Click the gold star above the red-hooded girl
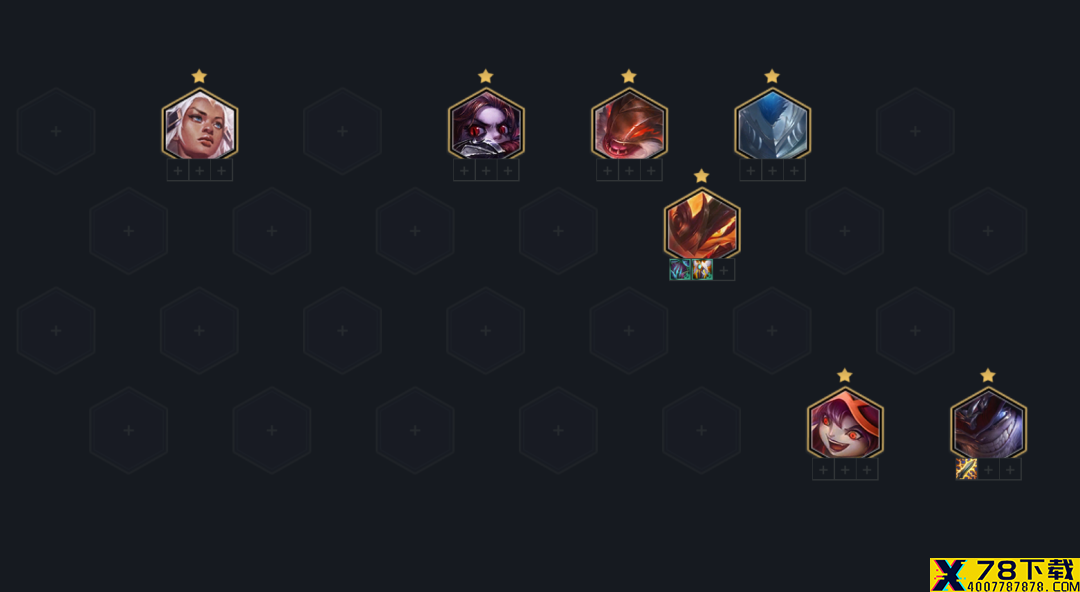The height and width of the screenshot is (592, 1080). [844, 375]
